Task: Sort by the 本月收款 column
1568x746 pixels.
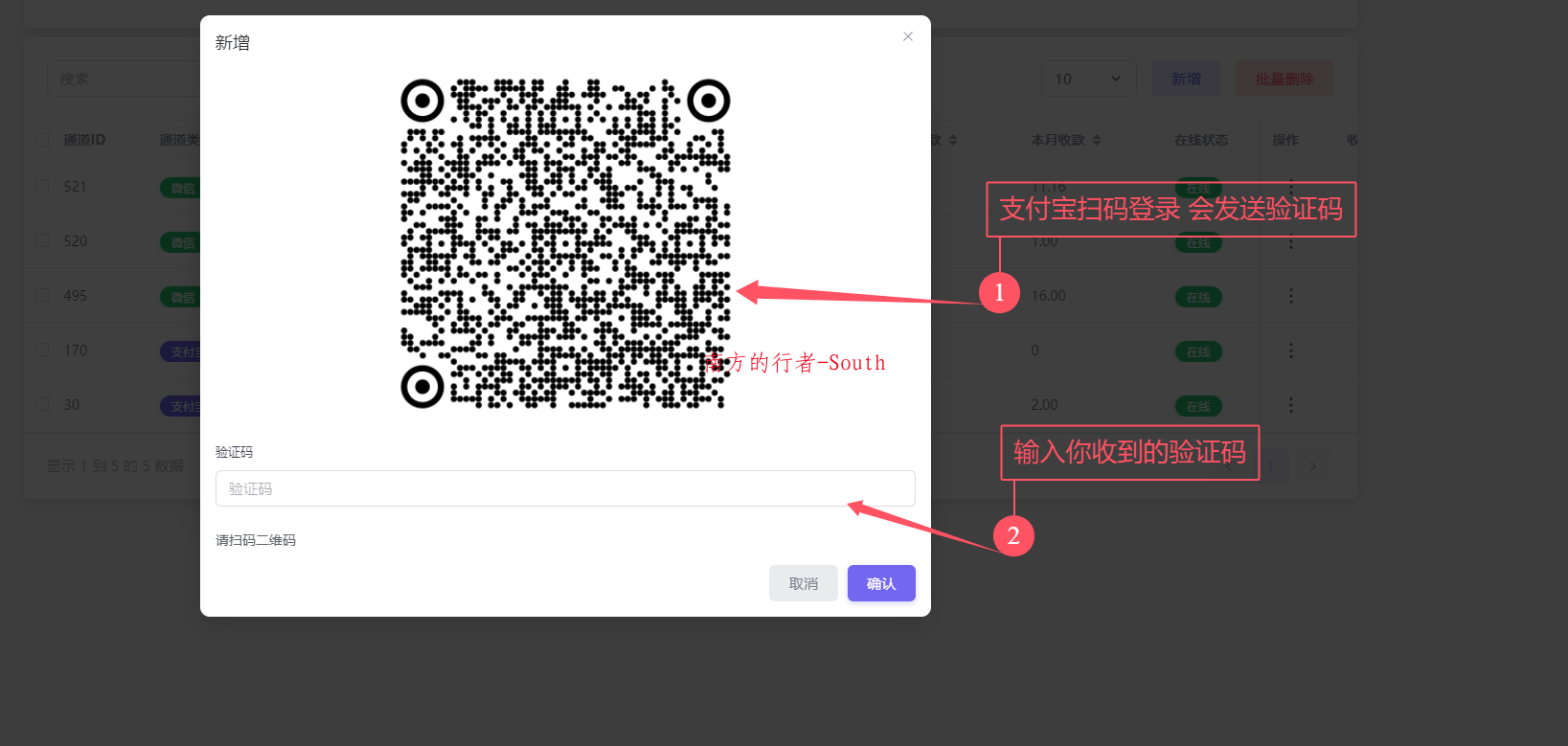Action: tap(1066, 140)
